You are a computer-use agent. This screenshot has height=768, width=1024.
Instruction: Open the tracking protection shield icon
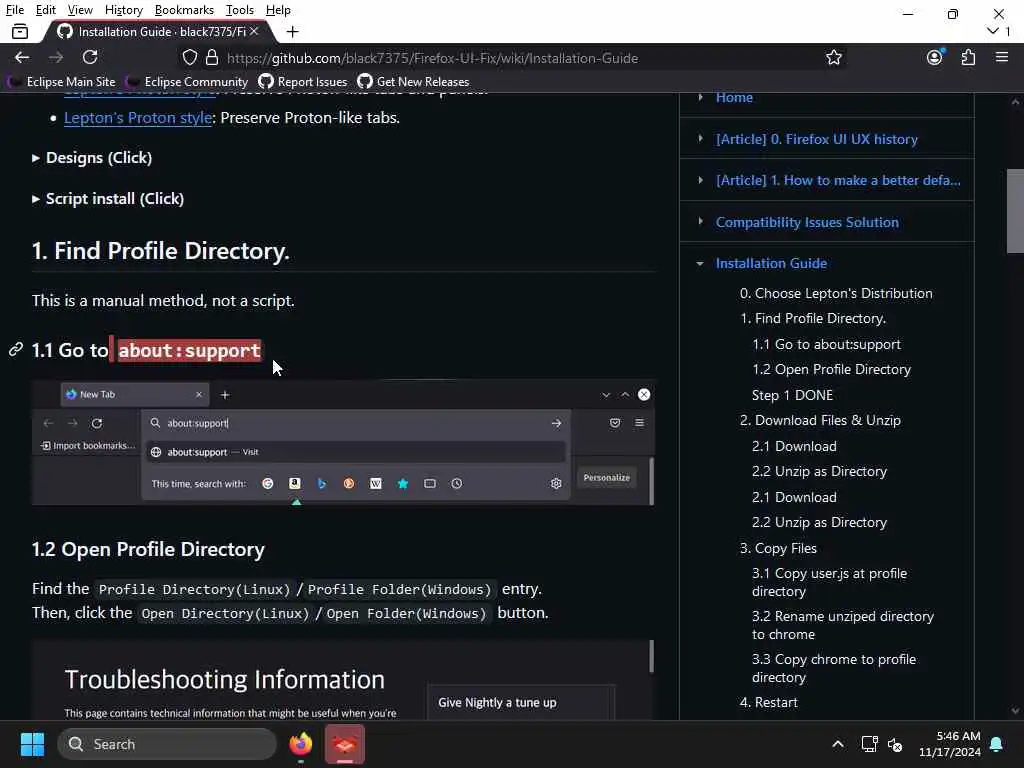click(189, 57)
